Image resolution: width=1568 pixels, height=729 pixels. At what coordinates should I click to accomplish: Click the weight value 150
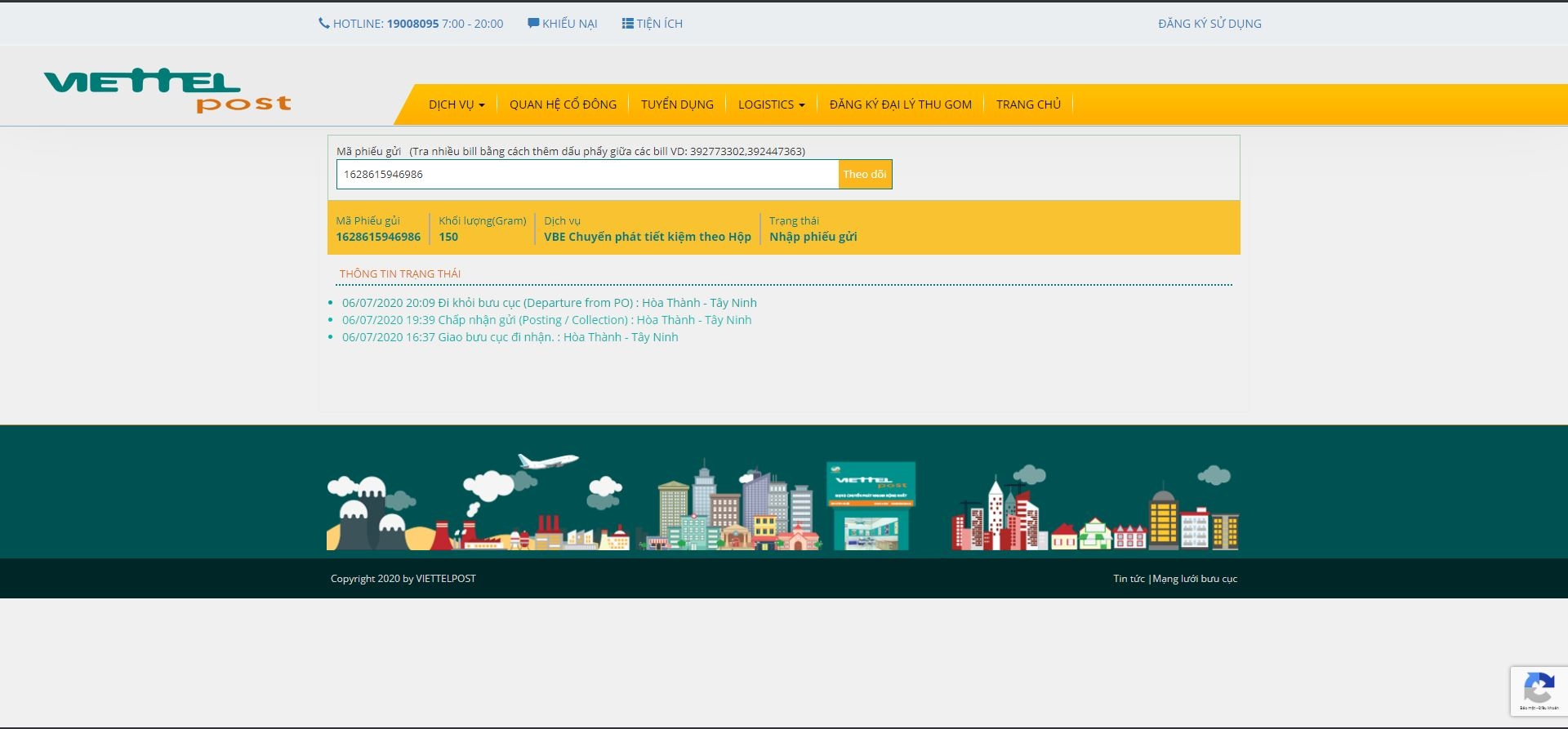pos(448,237)
